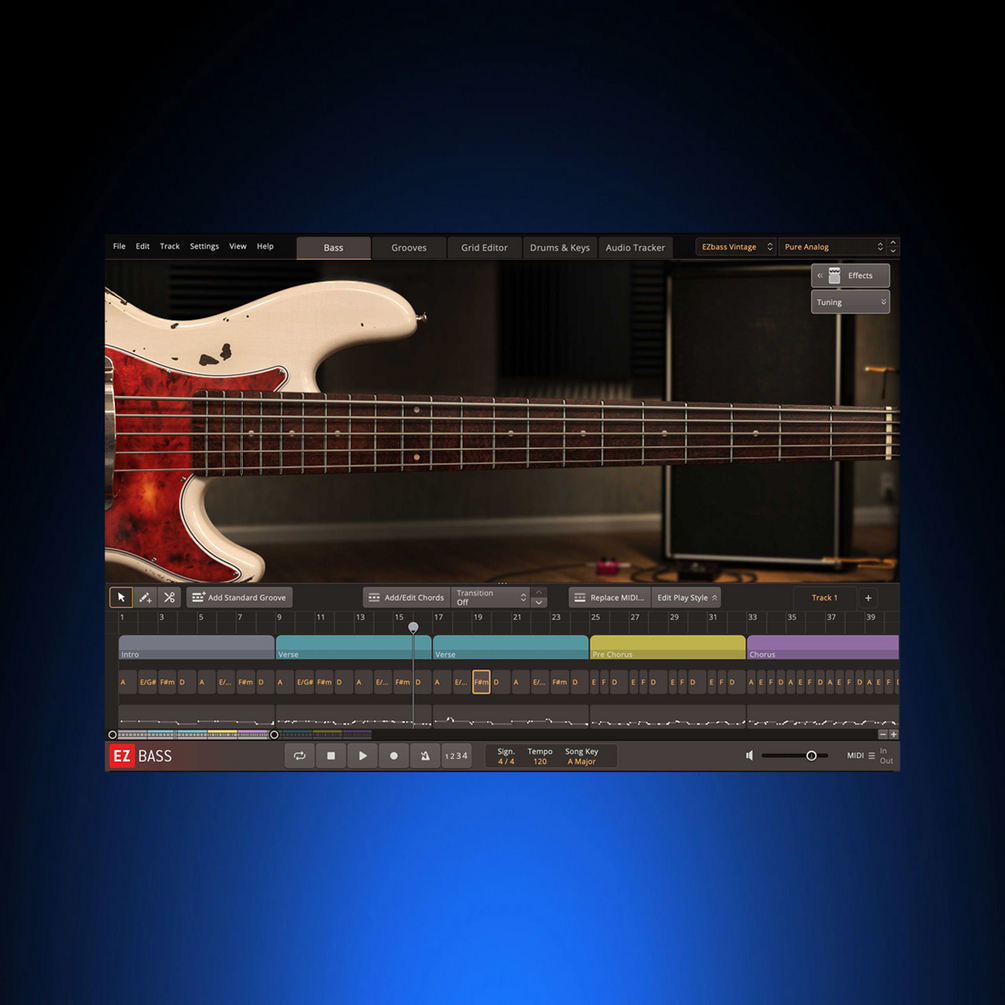Switch to Drums & Keys tab
Image resolution: width=1005 pixels, height=1005 pixels.
click(560, 247)
